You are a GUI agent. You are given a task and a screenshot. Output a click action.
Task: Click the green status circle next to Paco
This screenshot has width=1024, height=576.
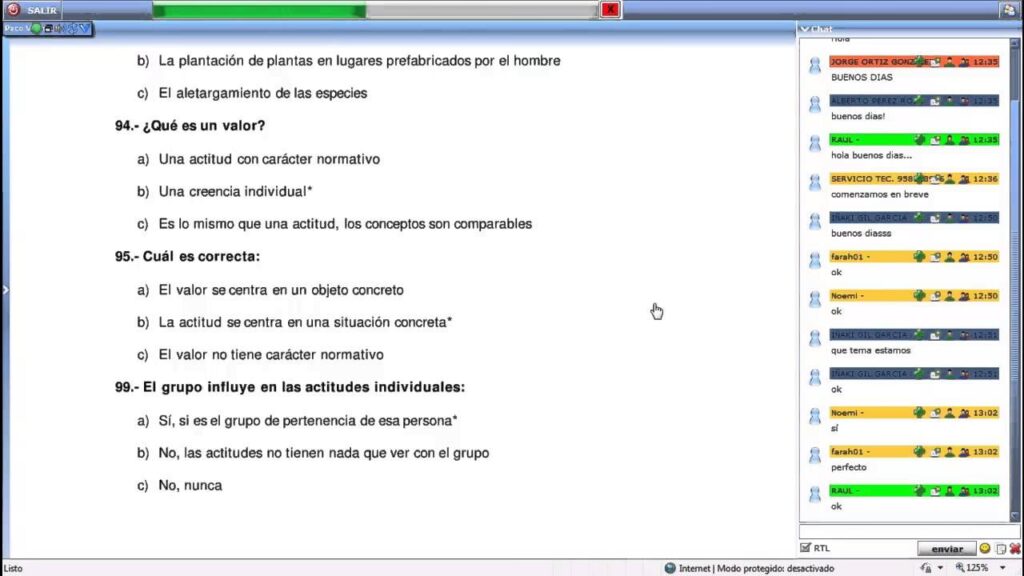tap(36, 28)
